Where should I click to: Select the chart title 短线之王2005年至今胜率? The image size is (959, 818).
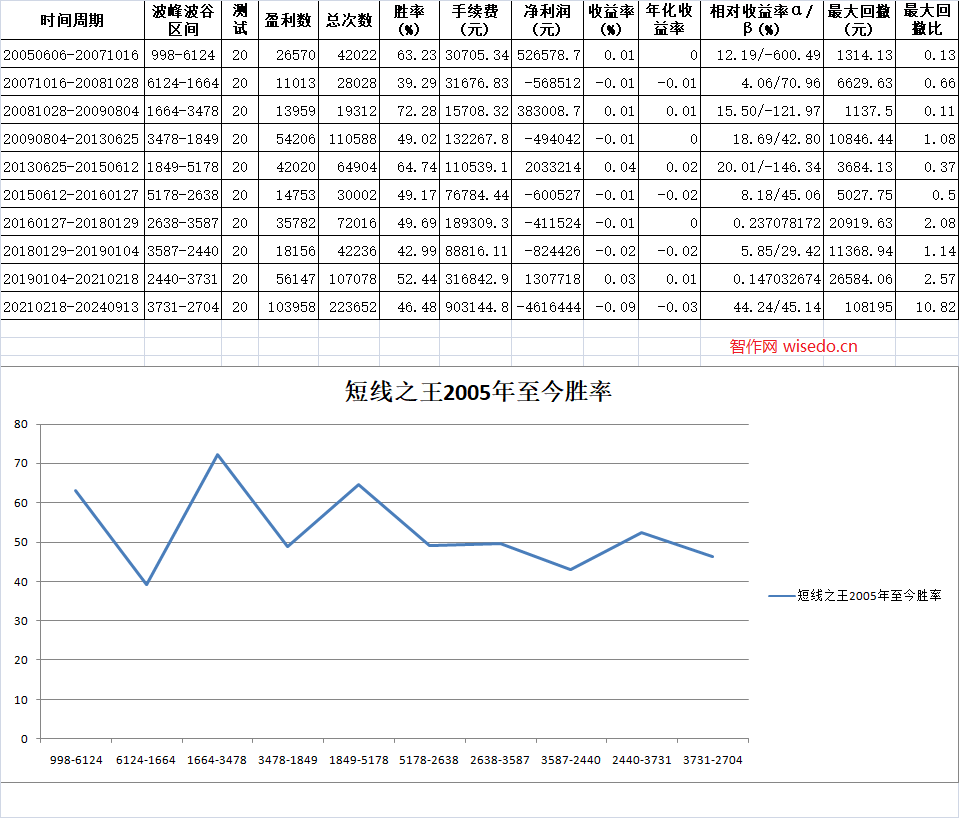478,393
